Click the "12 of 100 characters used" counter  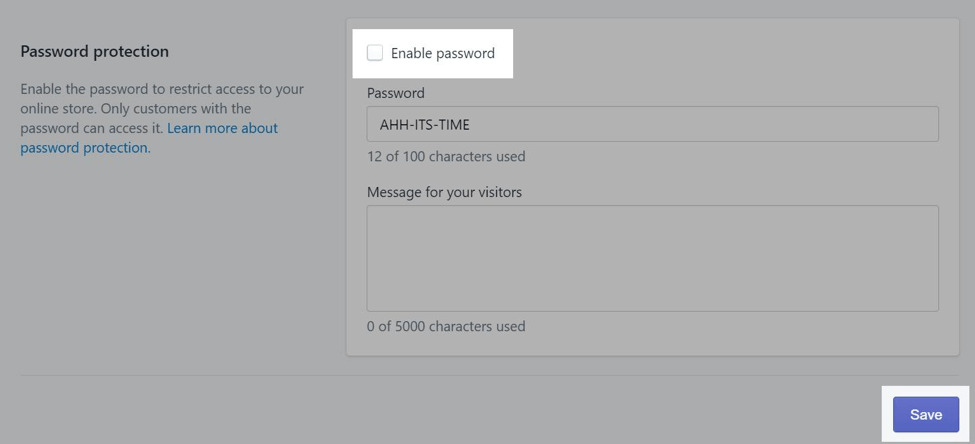point(446,156)
